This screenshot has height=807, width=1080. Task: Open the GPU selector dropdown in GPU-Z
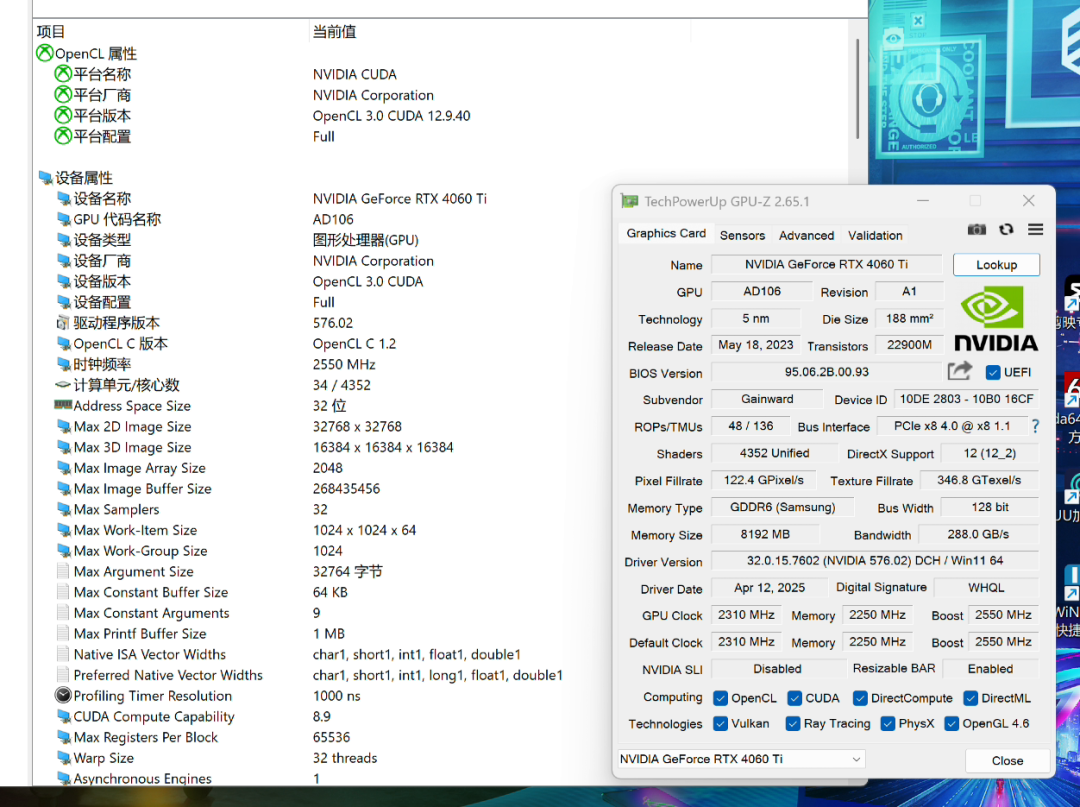tap(741, 759)
